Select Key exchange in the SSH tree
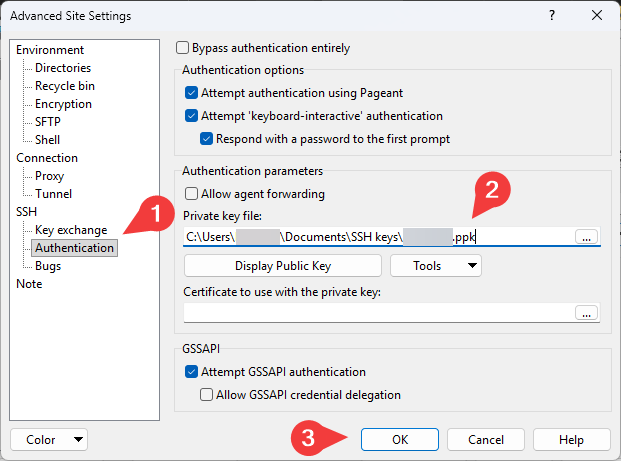Viewport: 621px width, 461px height. tap(70, 230)
